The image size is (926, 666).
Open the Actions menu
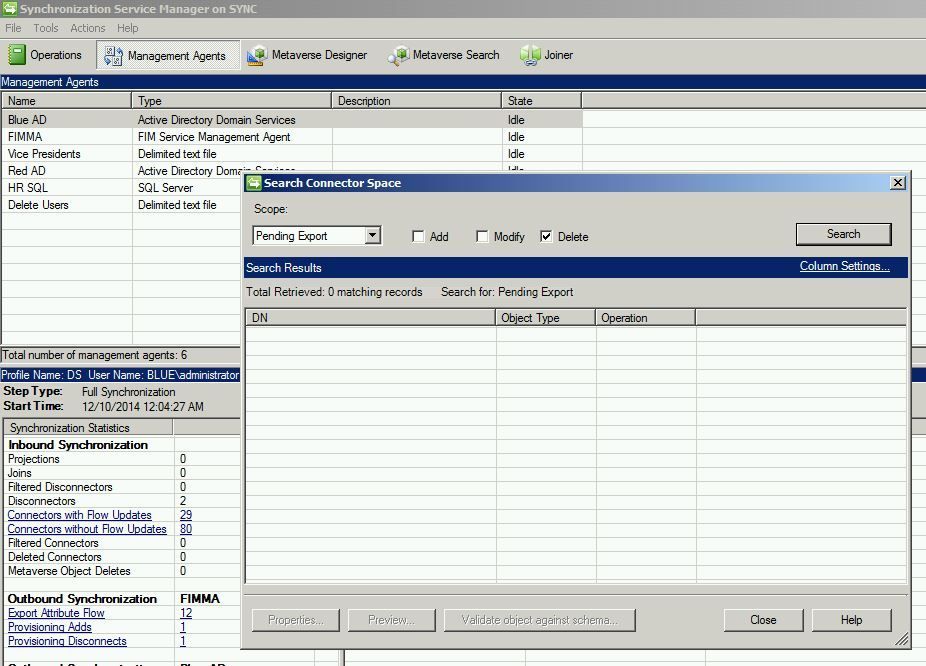pos(87,28)
